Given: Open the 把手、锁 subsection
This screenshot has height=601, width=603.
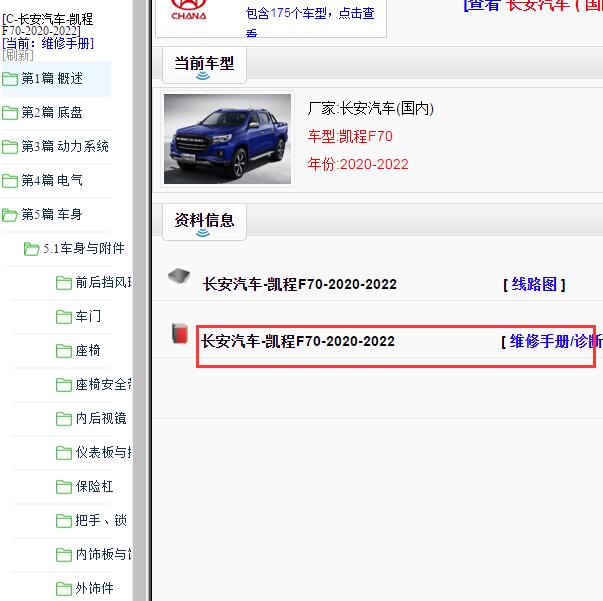Looking at the screenshot, I should [101, 520].
